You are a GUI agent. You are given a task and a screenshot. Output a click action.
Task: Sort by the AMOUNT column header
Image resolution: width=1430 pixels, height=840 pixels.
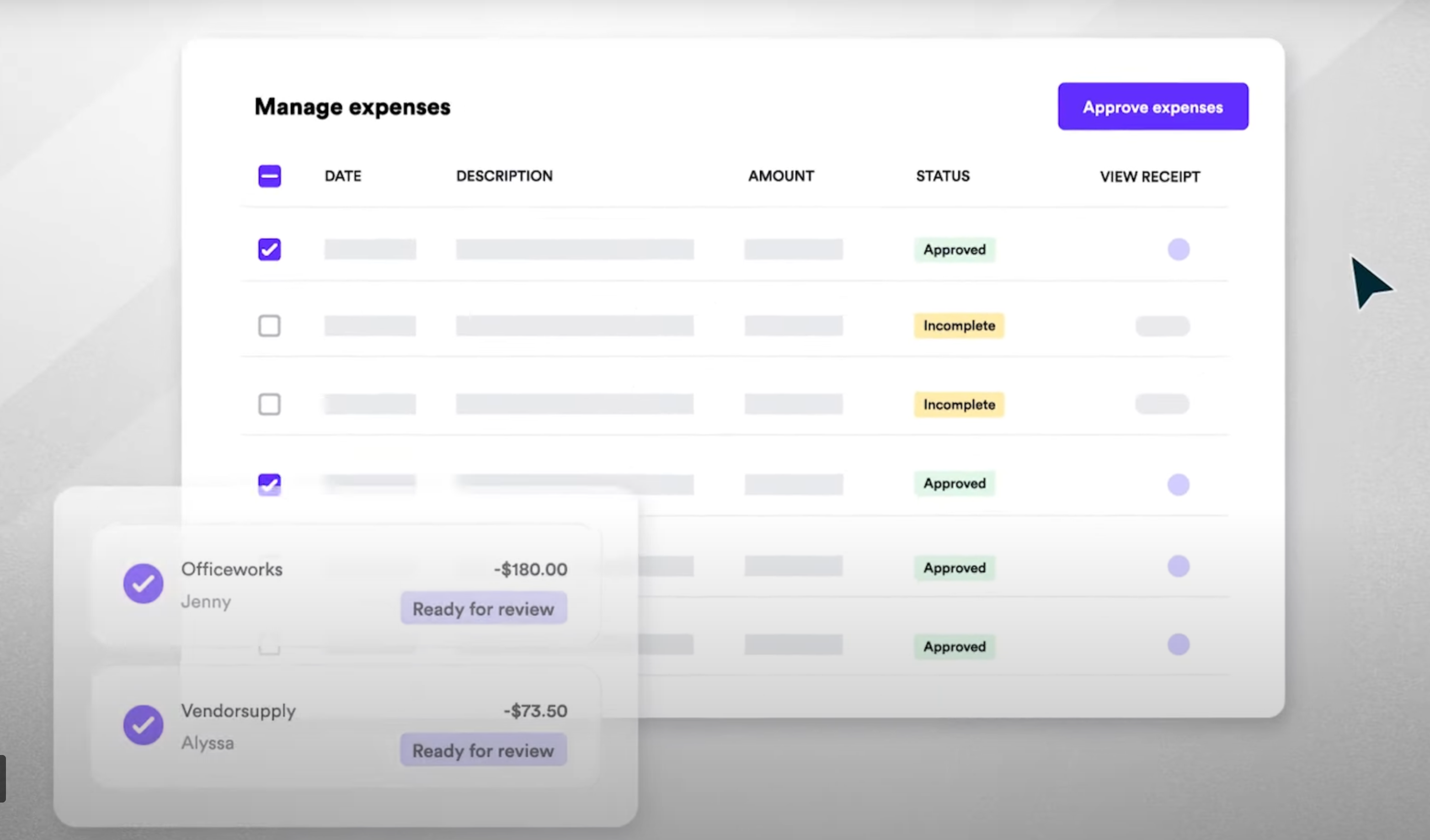(781, 176)
